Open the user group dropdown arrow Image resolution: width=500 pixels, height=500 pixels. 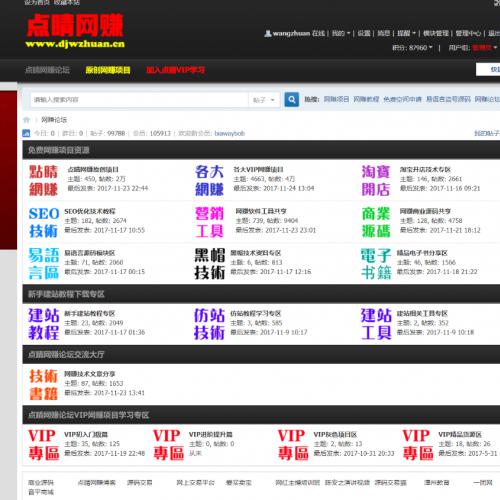click(x=495, y=48)
